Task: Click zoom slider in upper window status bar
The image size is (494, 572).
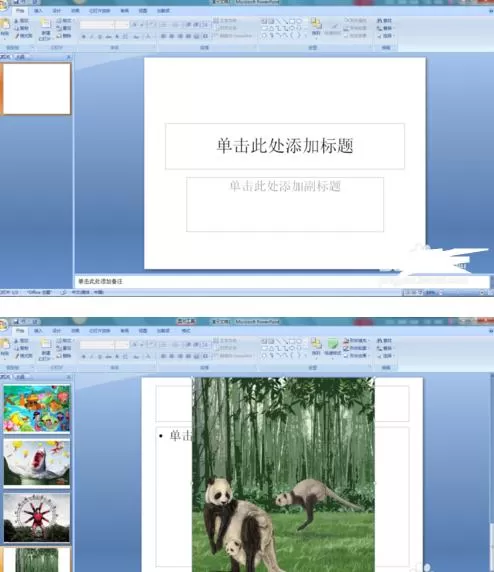Action: click(462, 293)
